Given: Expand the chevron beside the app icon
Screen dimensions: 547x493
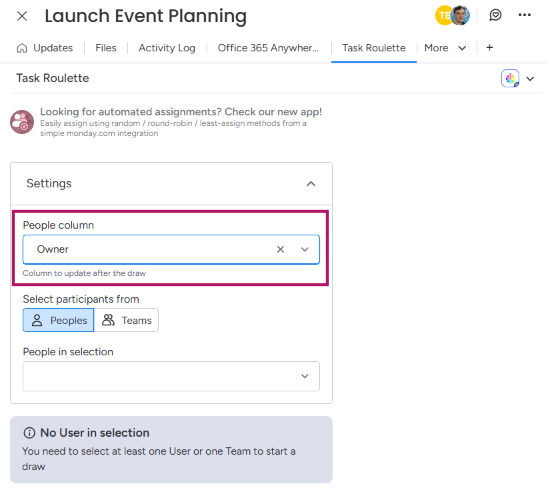Looking at the screenshot, I should pyautogui.click(x=530, y=79).
